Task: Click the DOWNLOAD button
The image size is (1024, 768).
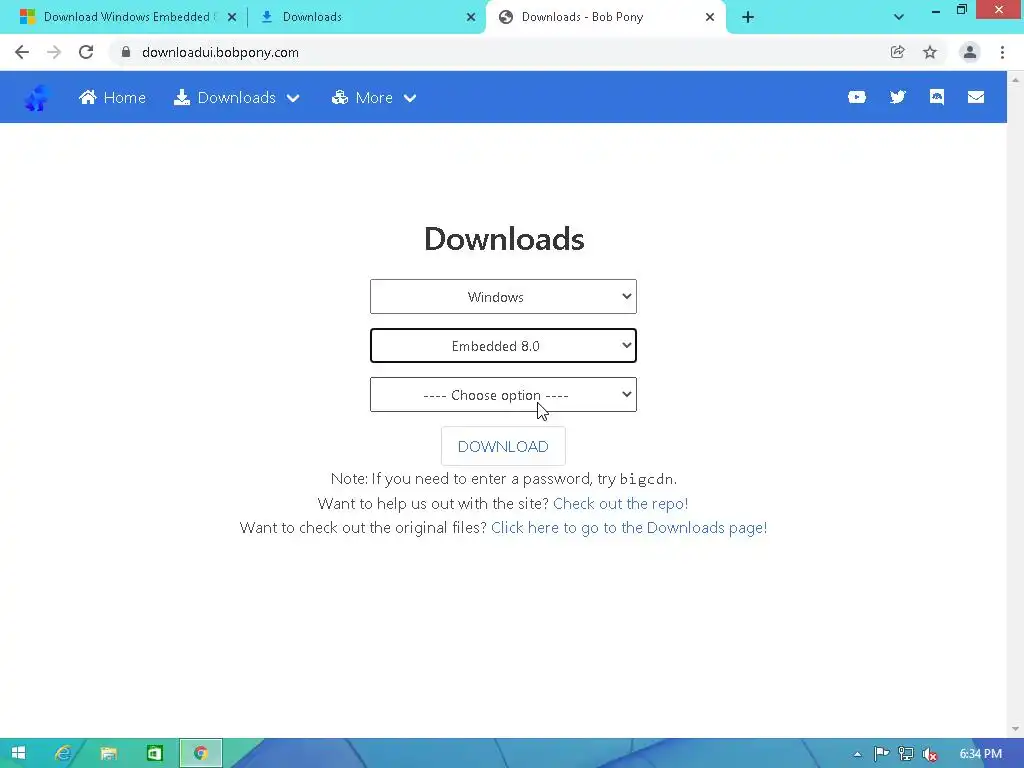Action: [x=503, y=446]
